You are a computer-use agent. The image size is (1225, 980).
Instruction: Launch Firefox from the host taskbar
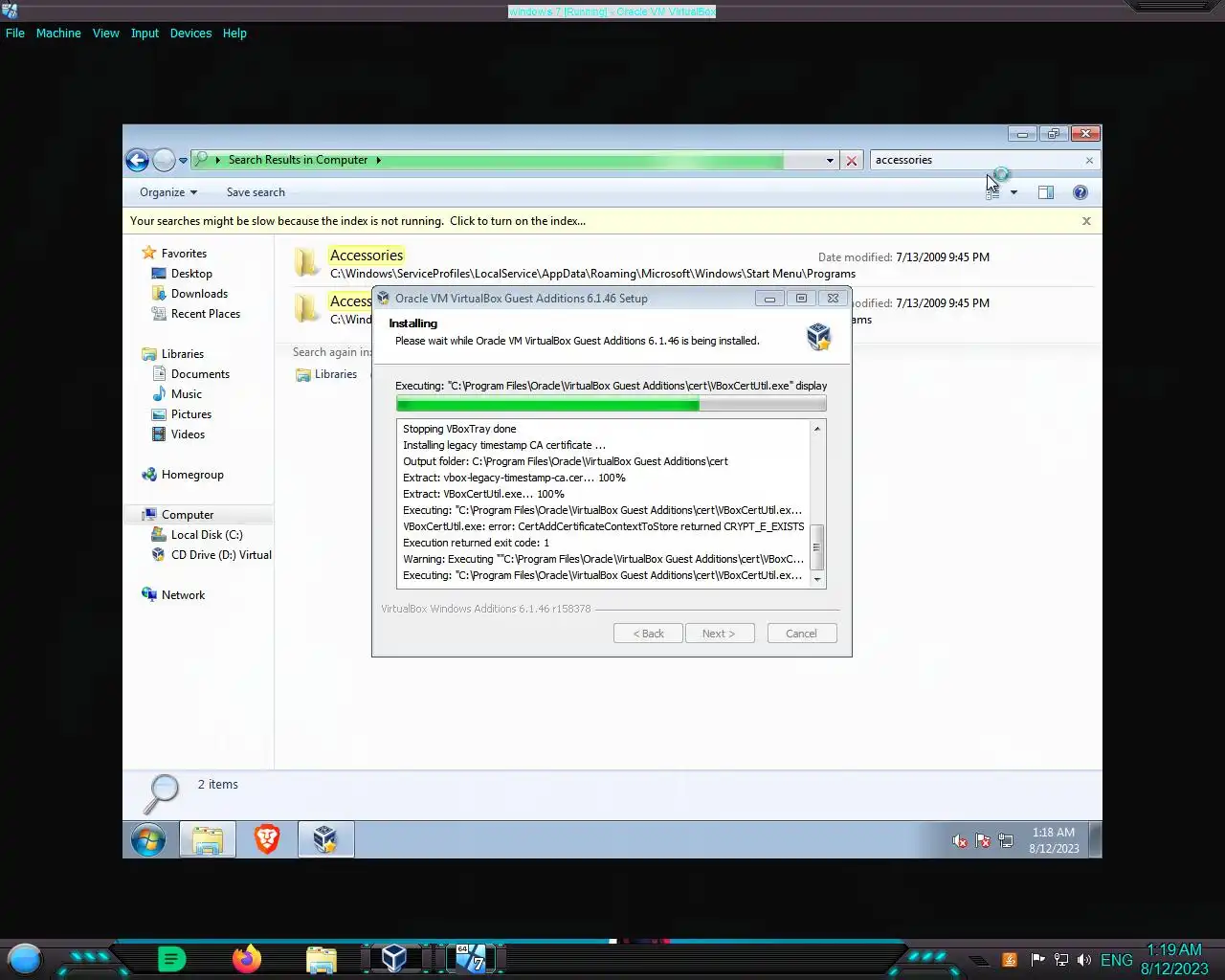(247, 958)
